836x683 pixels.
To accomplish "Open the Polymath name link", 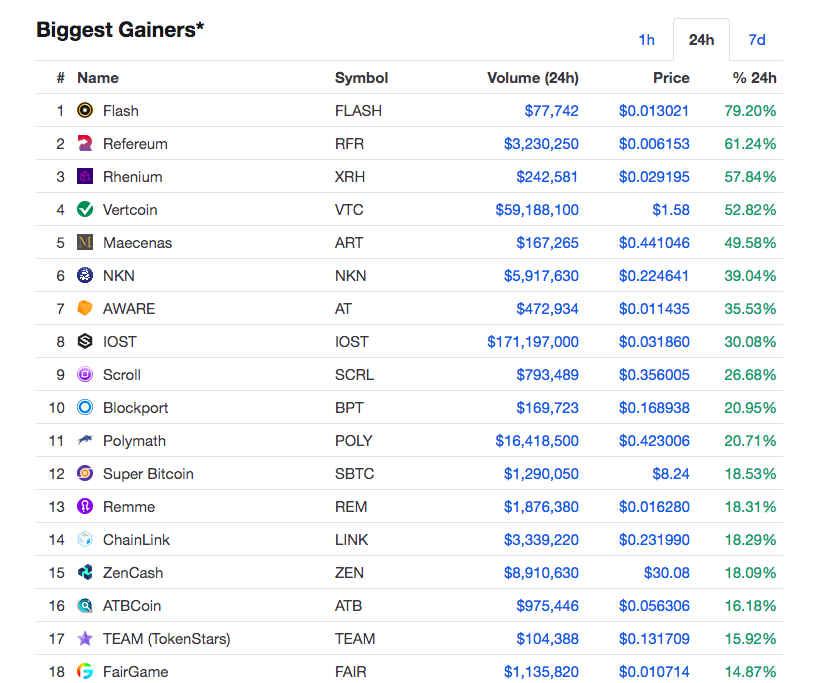I will (134, 441).
